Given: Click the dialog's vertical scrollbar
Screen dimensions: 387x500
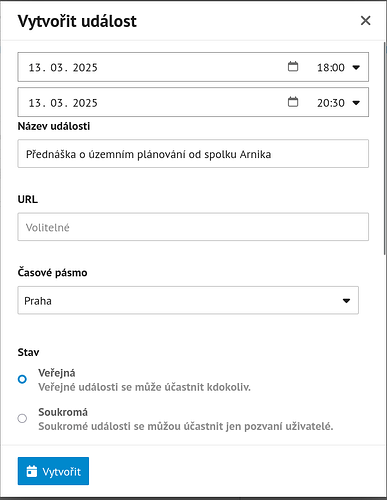Looking at the screenshot, I should 384,148.
